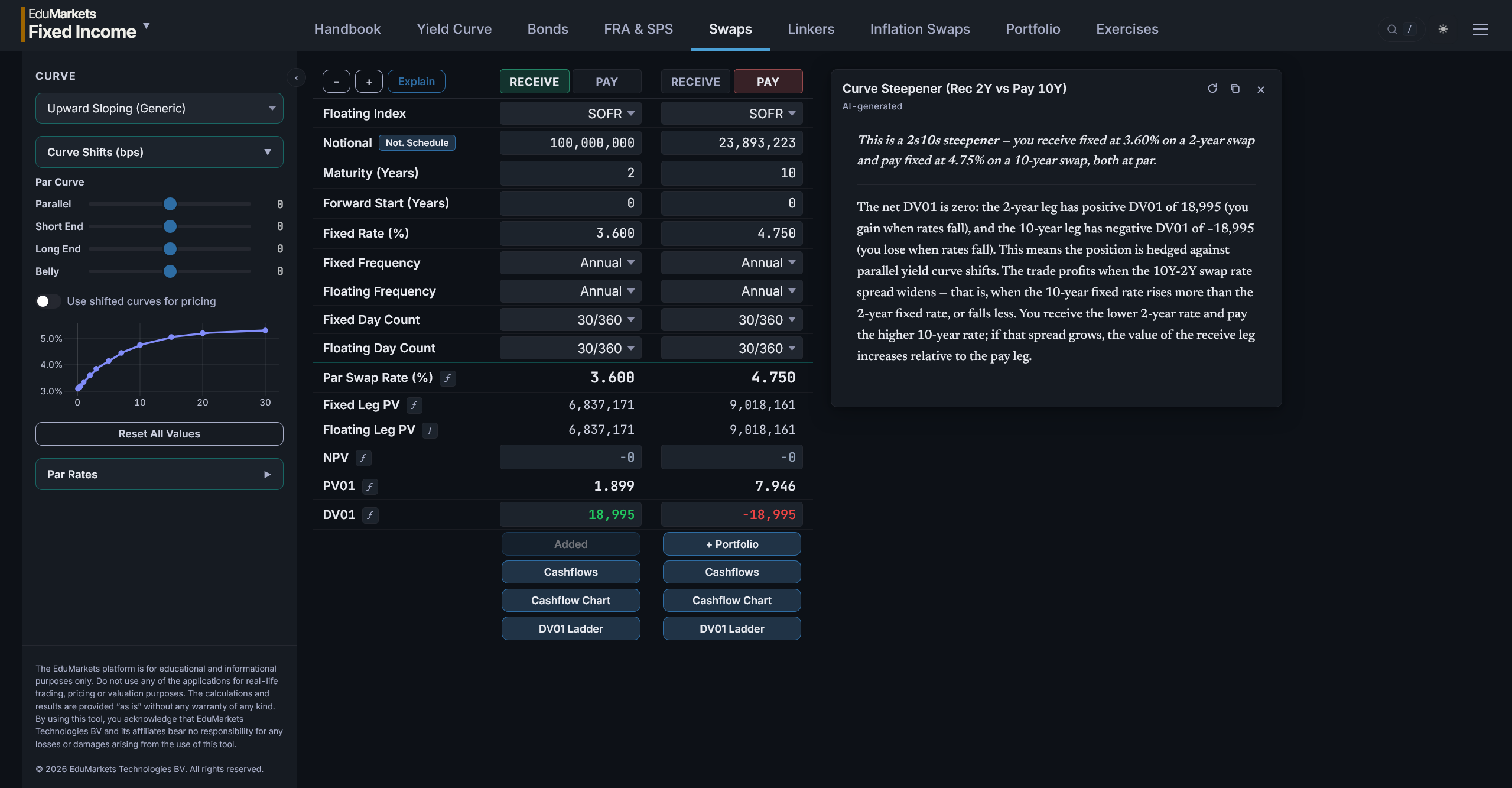Show Cashflows for the first swap
The width and height of the screenshot is (1512, 788).
pyautogui.click(x=570, y=572)
